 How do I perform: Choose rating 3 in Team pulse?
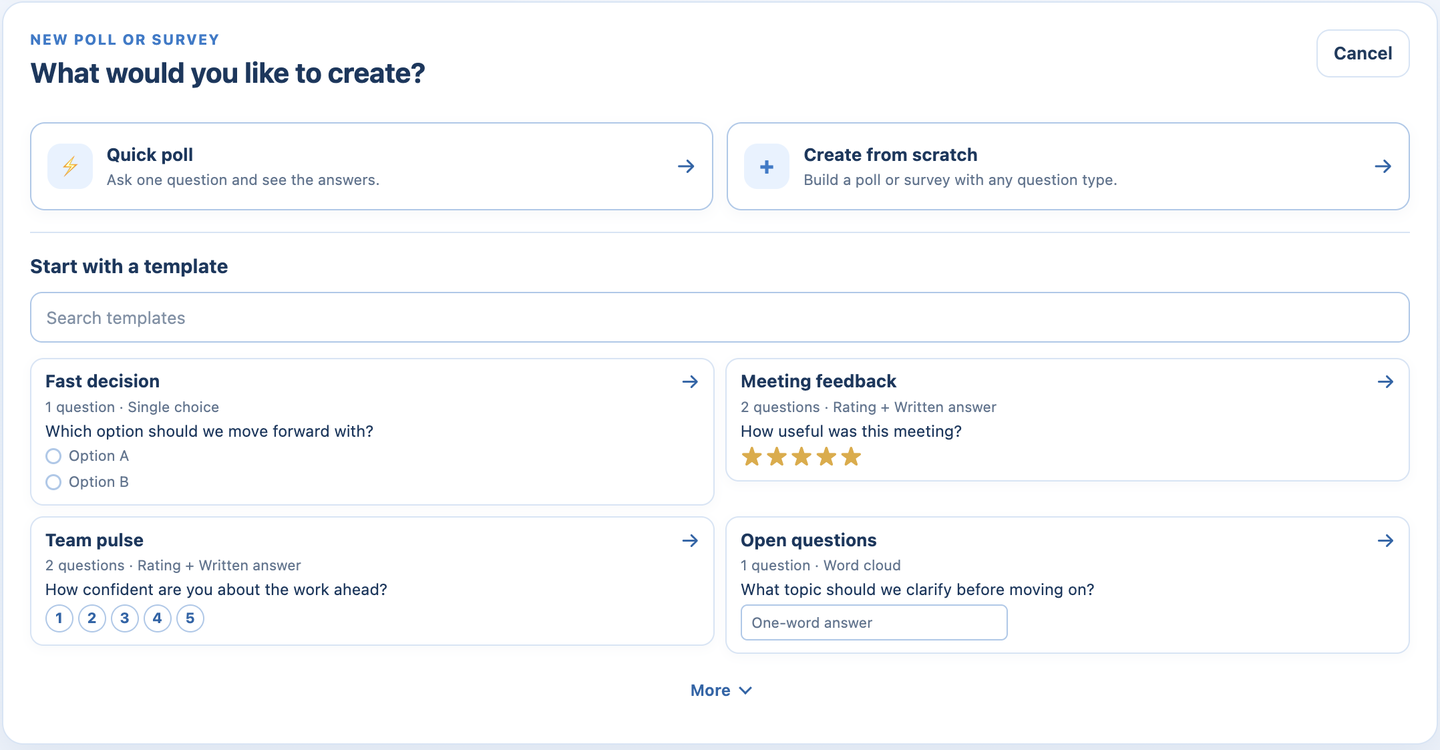pos(124,618)
